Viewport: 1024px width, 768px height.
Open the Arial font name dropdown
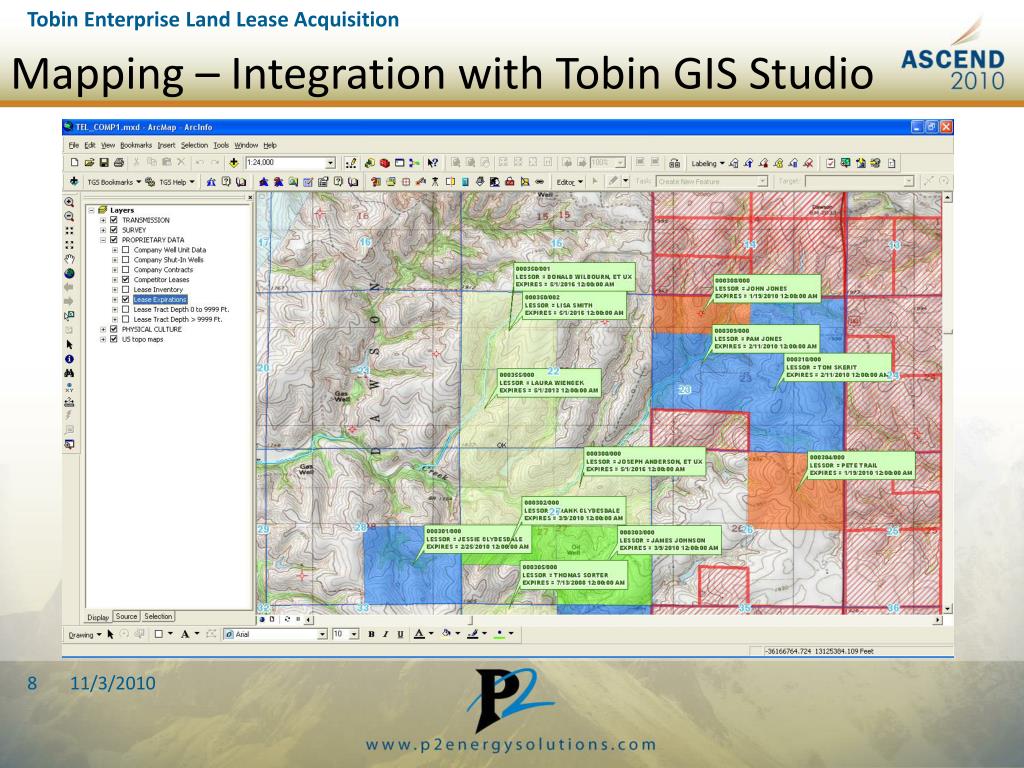[x=322, y=634]
